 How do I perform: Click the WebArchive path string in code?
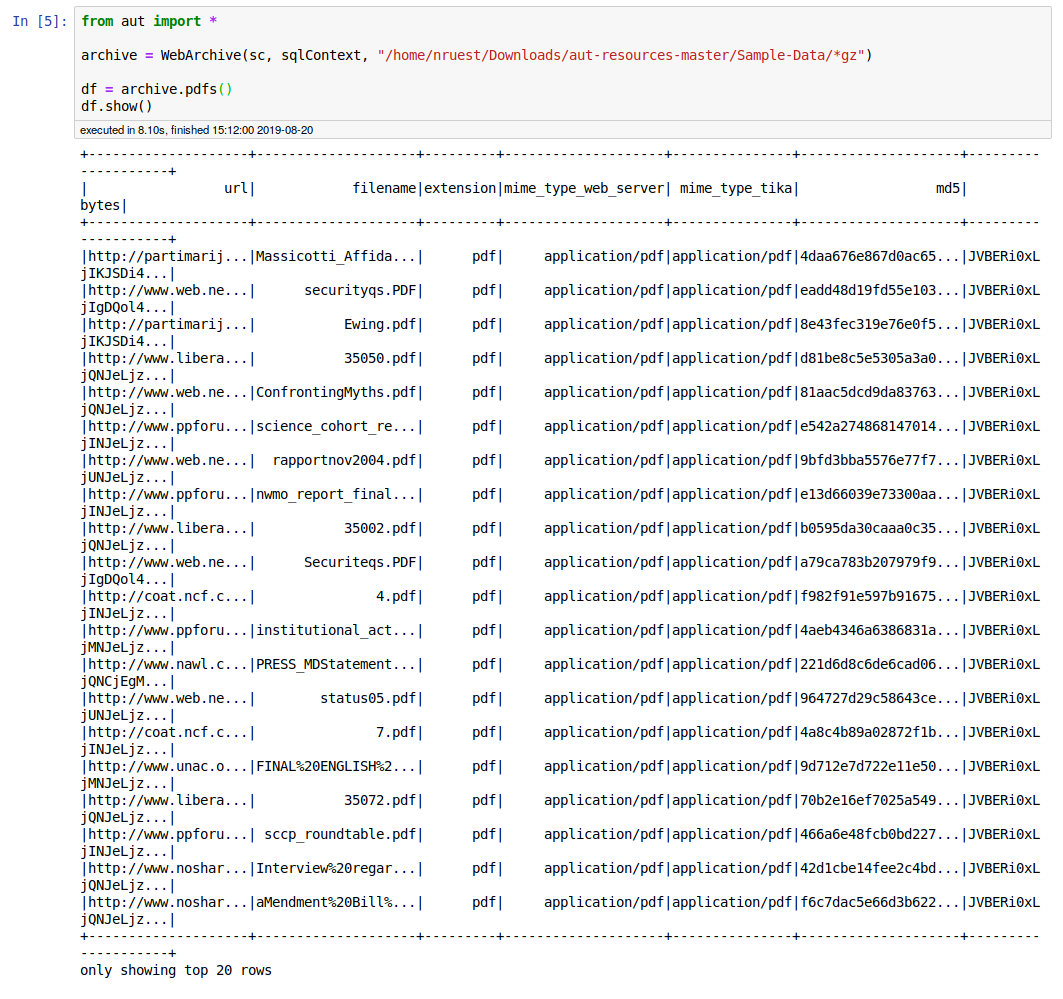point(624,55)
